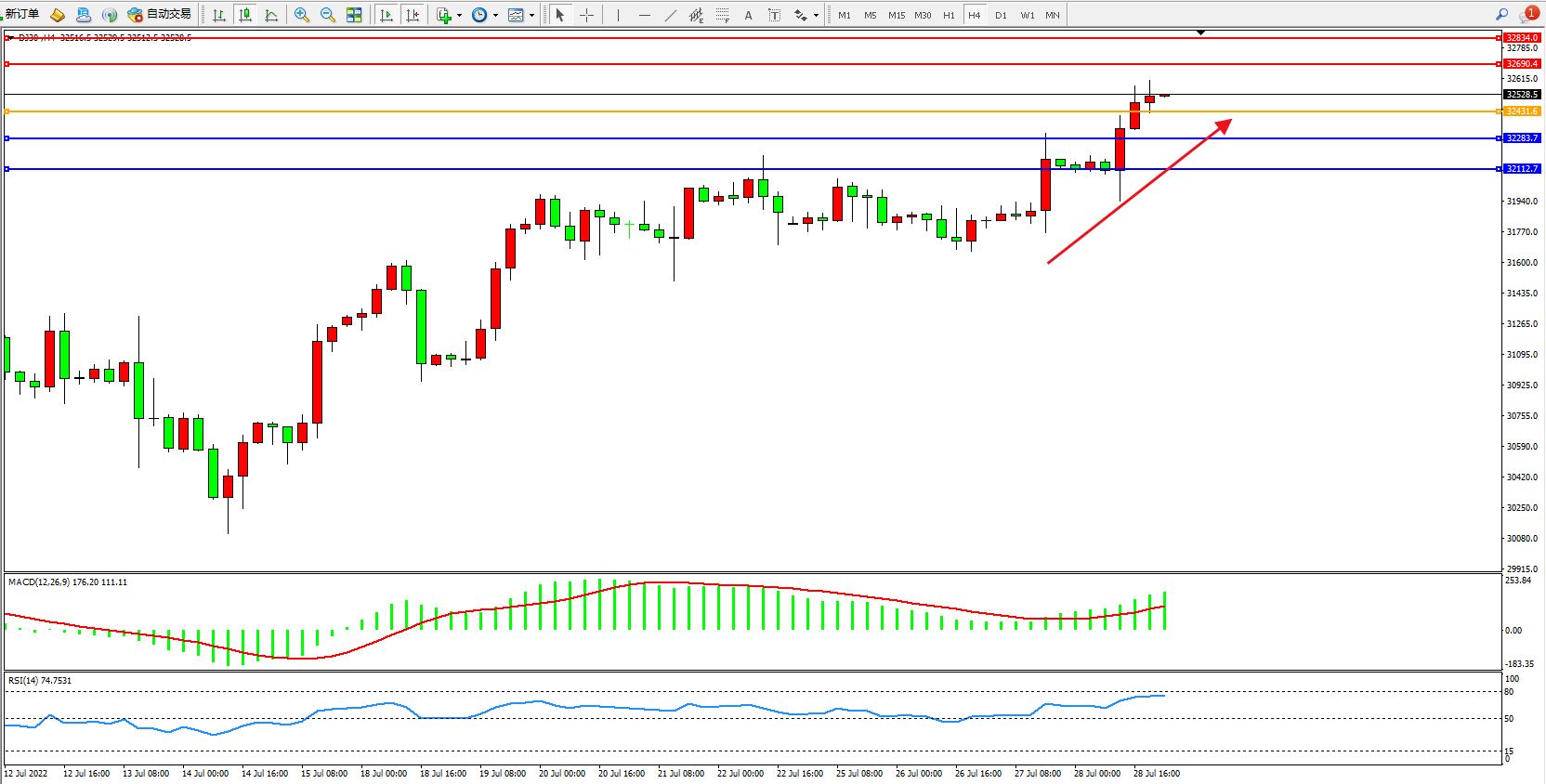Image resolution: width=1546 pixels, height=784 pixels.
Task: Switch chart to bar chart mode
Action: [219, 15]
